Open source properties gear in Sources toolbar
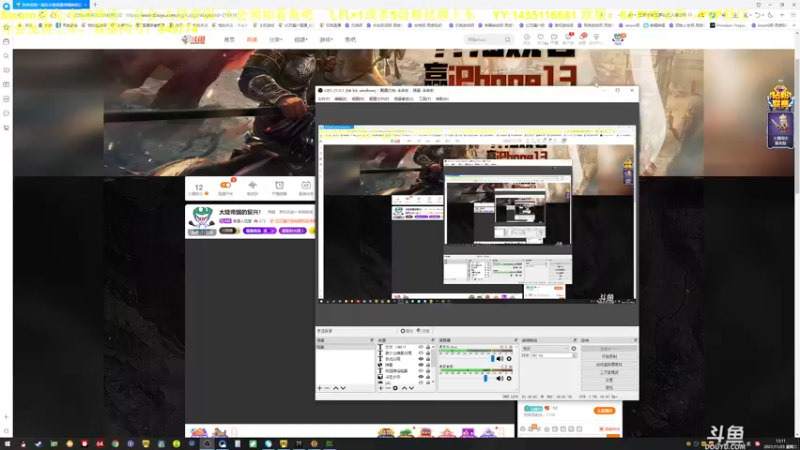 click(x=395, y=388)
